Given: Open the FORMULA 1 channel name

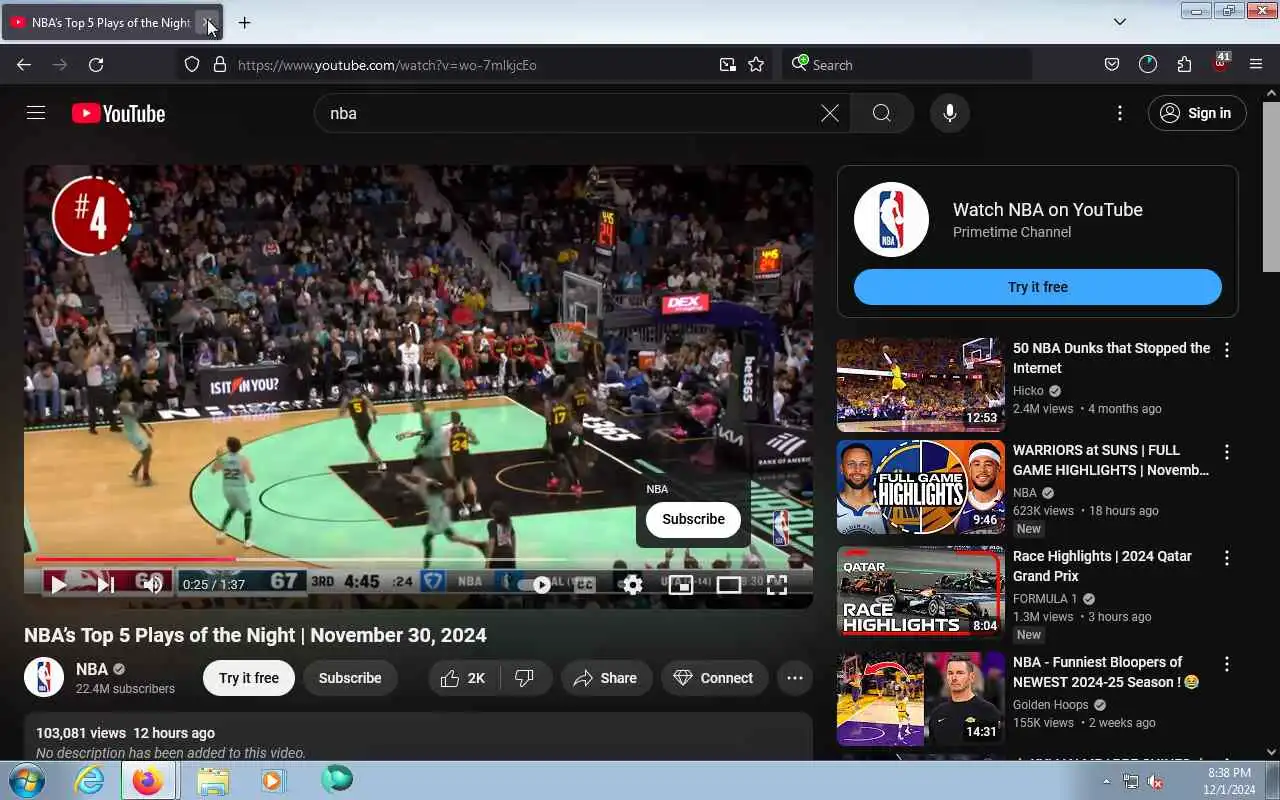Looking at the screenshot, I should click(1045, 599).
